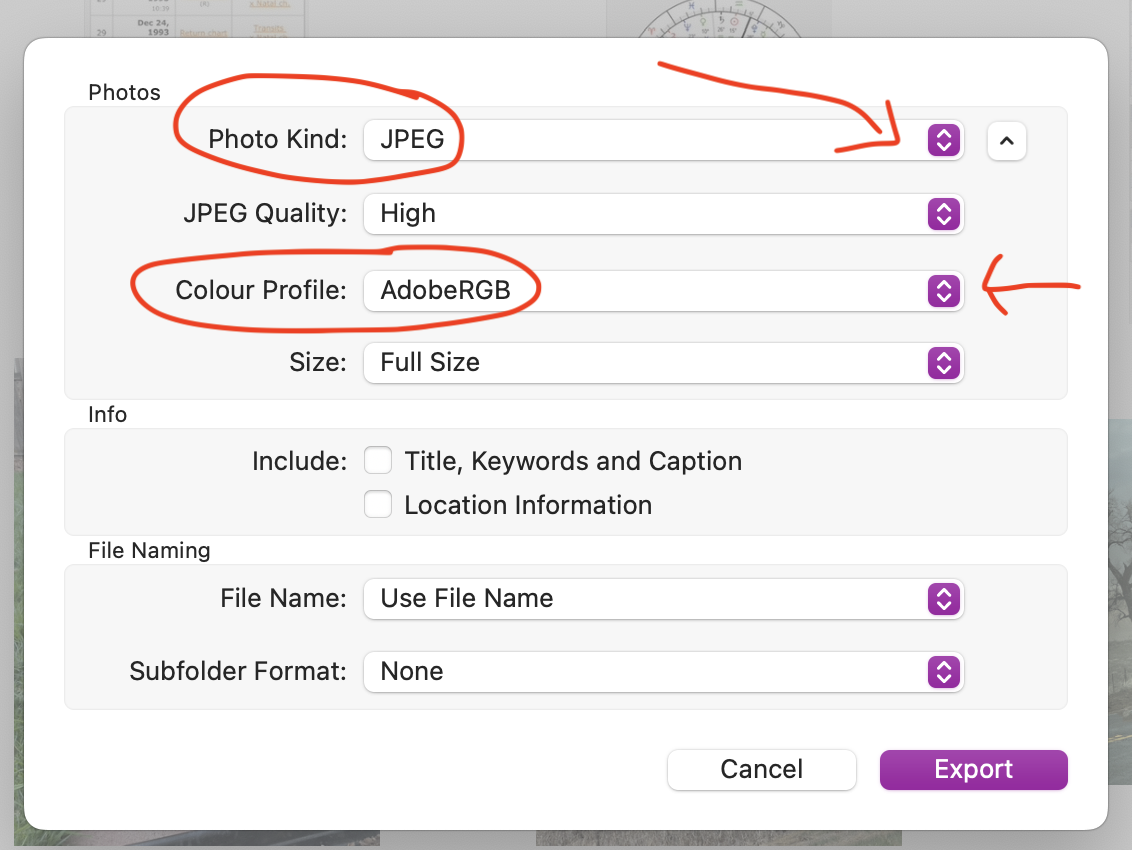
Task: Enable the Title, Keywords and Caption checkbox
Action: 378,460
